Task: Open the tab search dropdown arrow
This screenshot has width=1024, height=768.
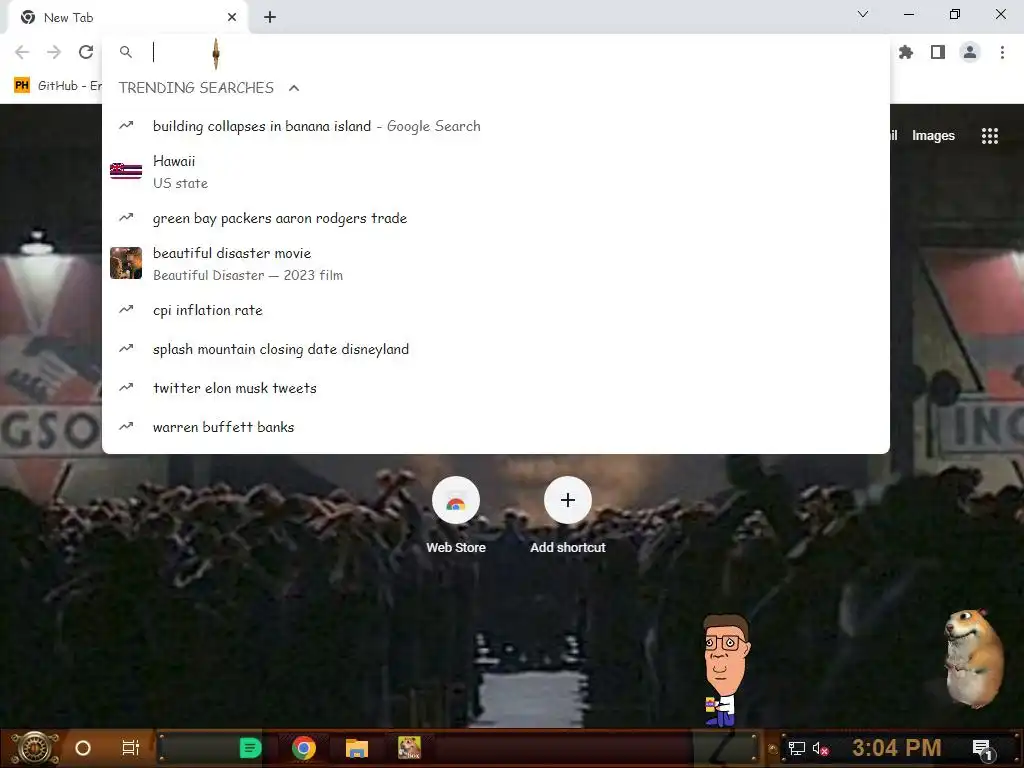Action: coord(863,14)
